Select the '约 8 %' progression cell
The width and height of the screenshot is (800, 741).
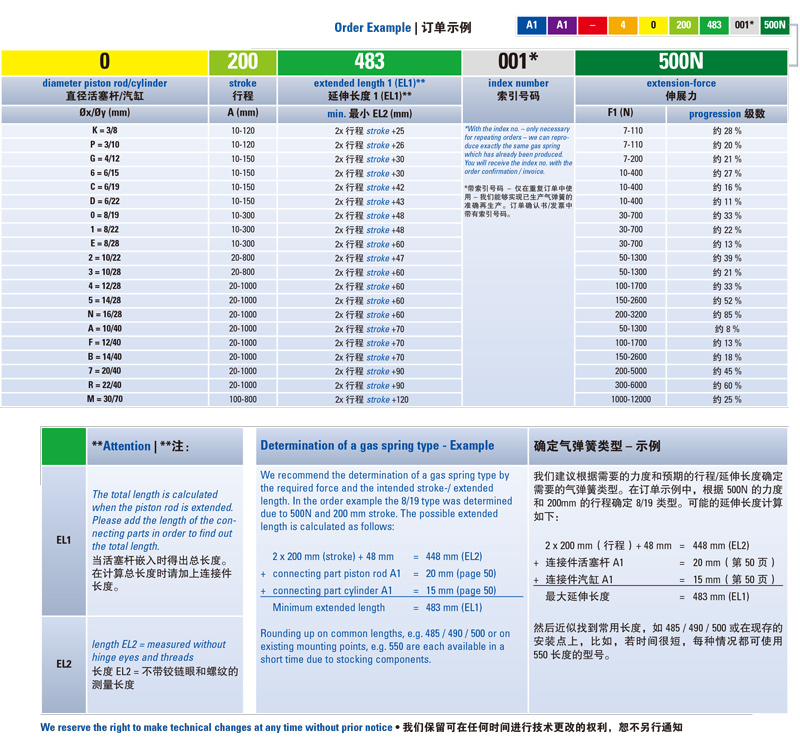pos(727,329)
